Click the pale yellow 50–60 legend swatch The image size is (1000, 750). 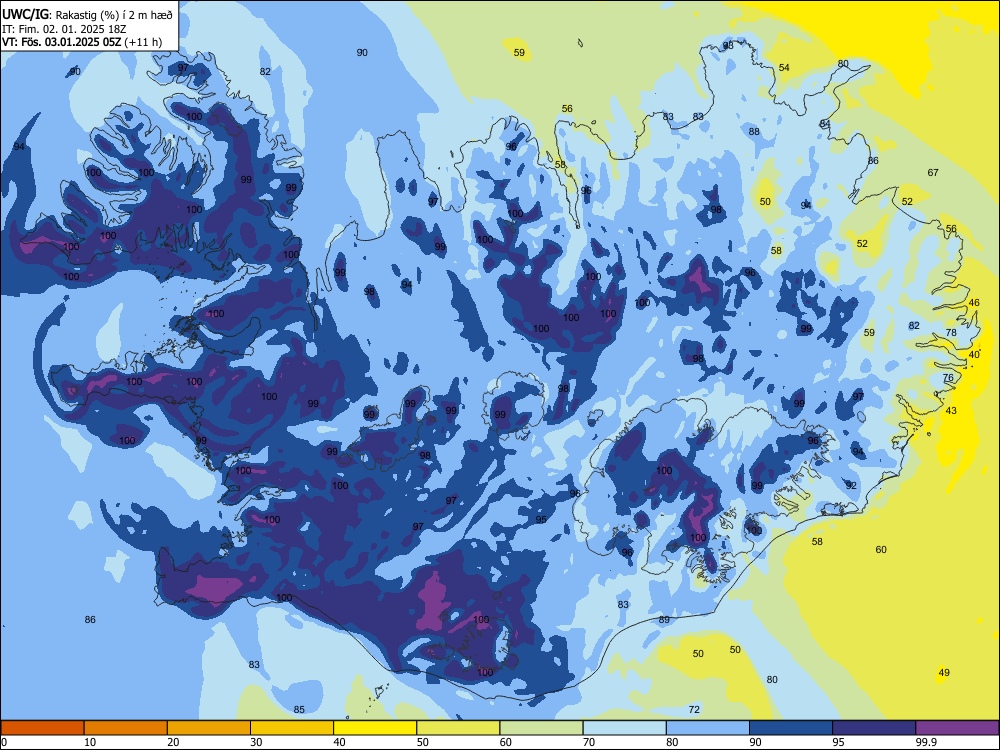pyautogui.click(x=458, y=728)
